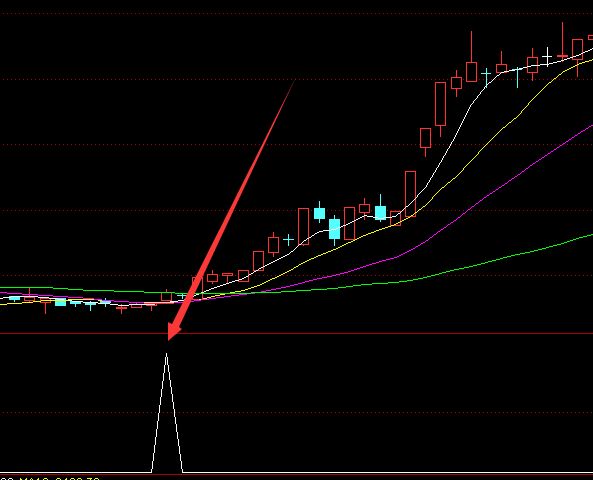The image size is (593, 480).
Task: Select the largest cyan candle in the consolidation
Action: coord(334,230)
